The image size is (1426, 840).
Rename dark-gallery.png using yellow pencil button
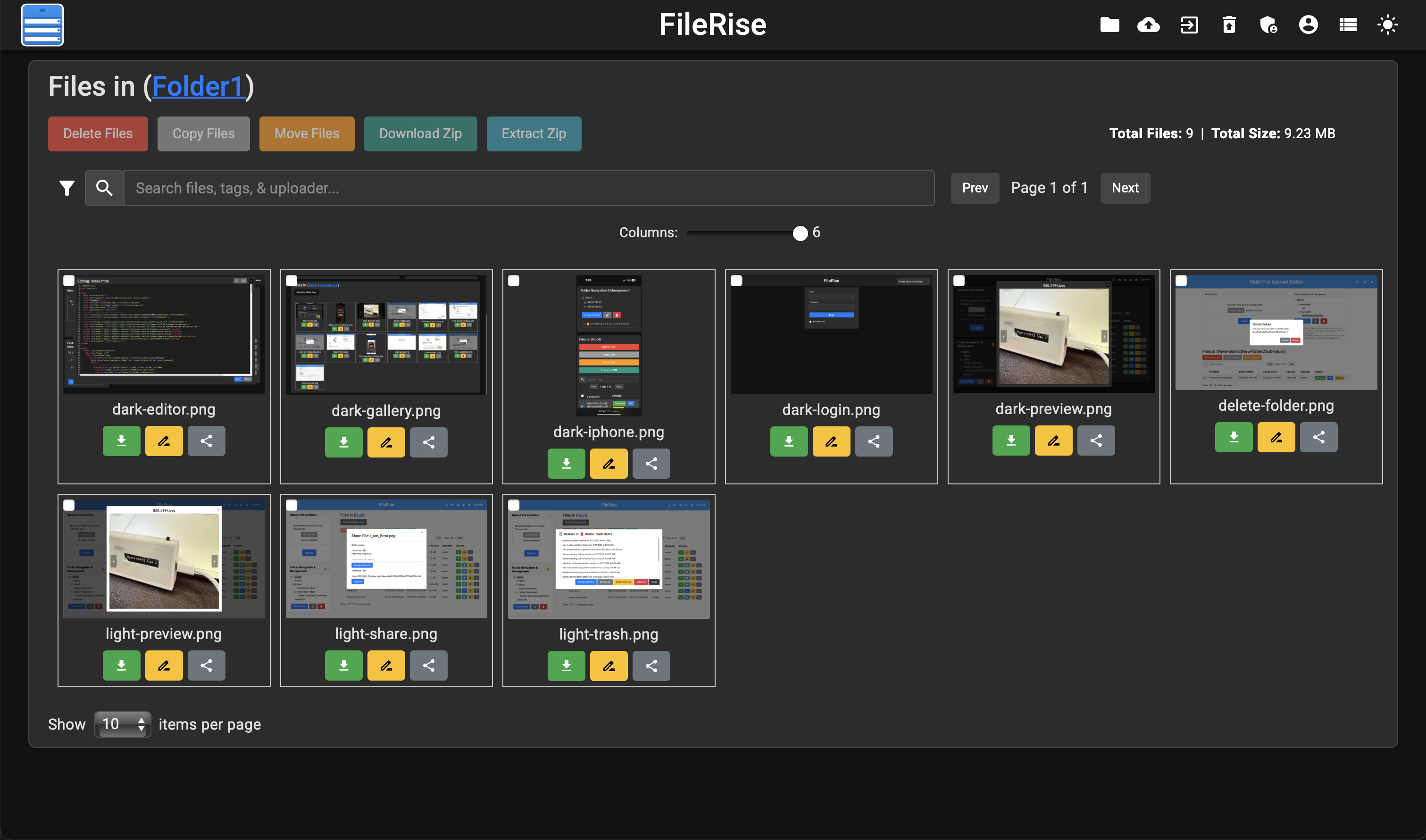click(x=386, y=442)
